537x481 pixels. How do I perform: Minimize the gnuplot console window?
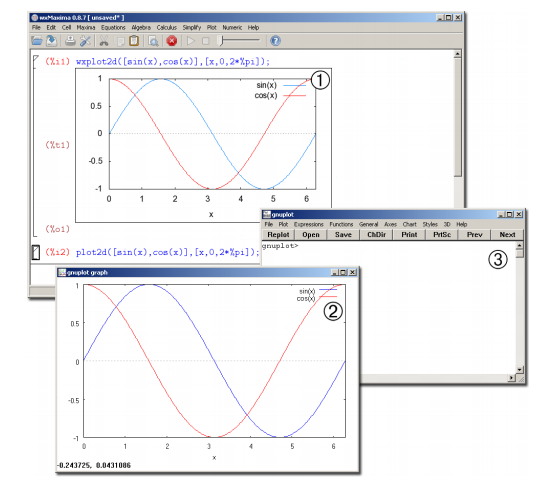[x=501, y=214]
